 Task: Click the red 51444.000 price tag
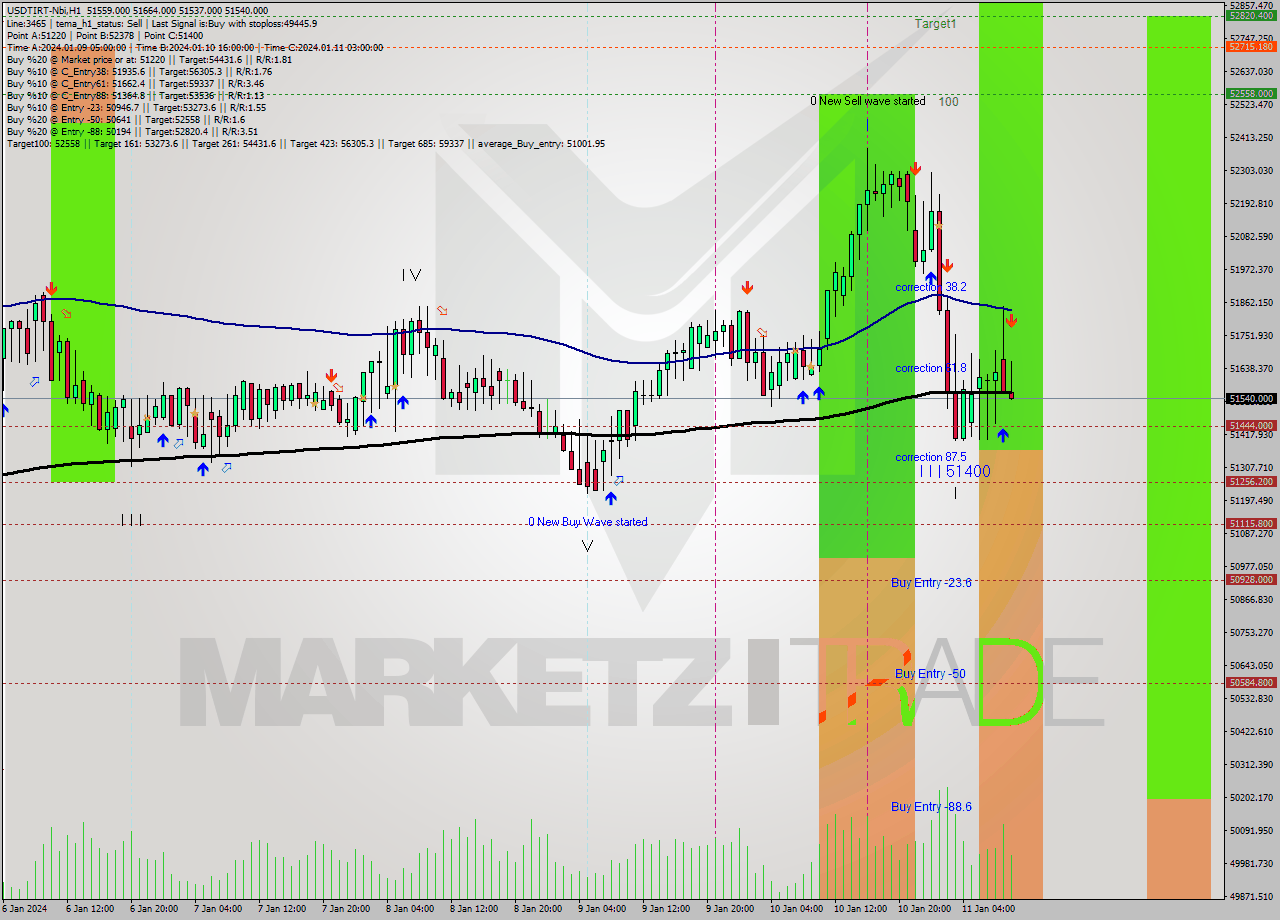[x=1251, y=425]
